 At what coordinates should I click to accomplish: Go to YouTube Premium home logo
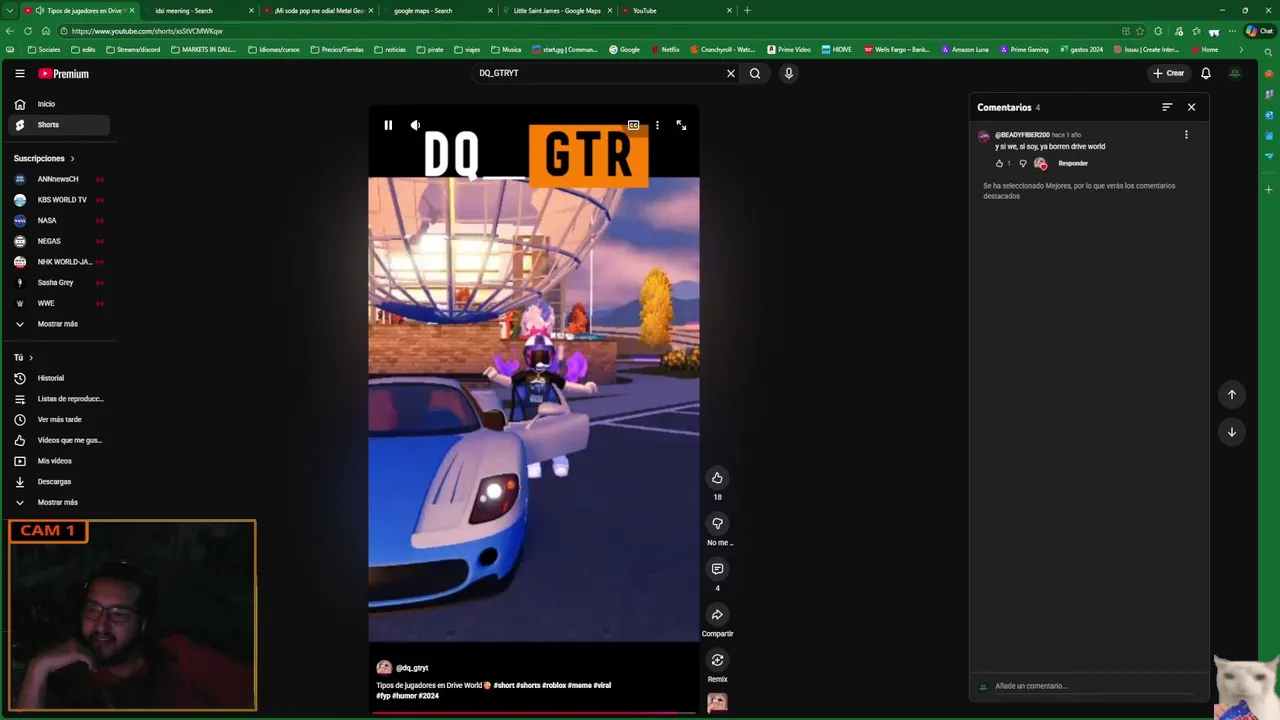click(x=64, y=73)
